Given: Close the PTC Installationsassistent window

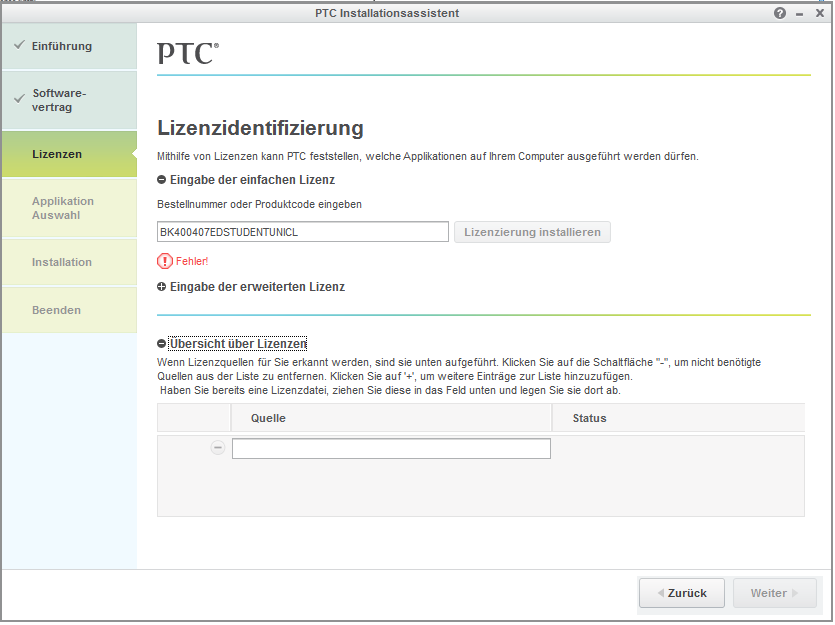Looking at the screenshot, I should [x=820, y=13].
